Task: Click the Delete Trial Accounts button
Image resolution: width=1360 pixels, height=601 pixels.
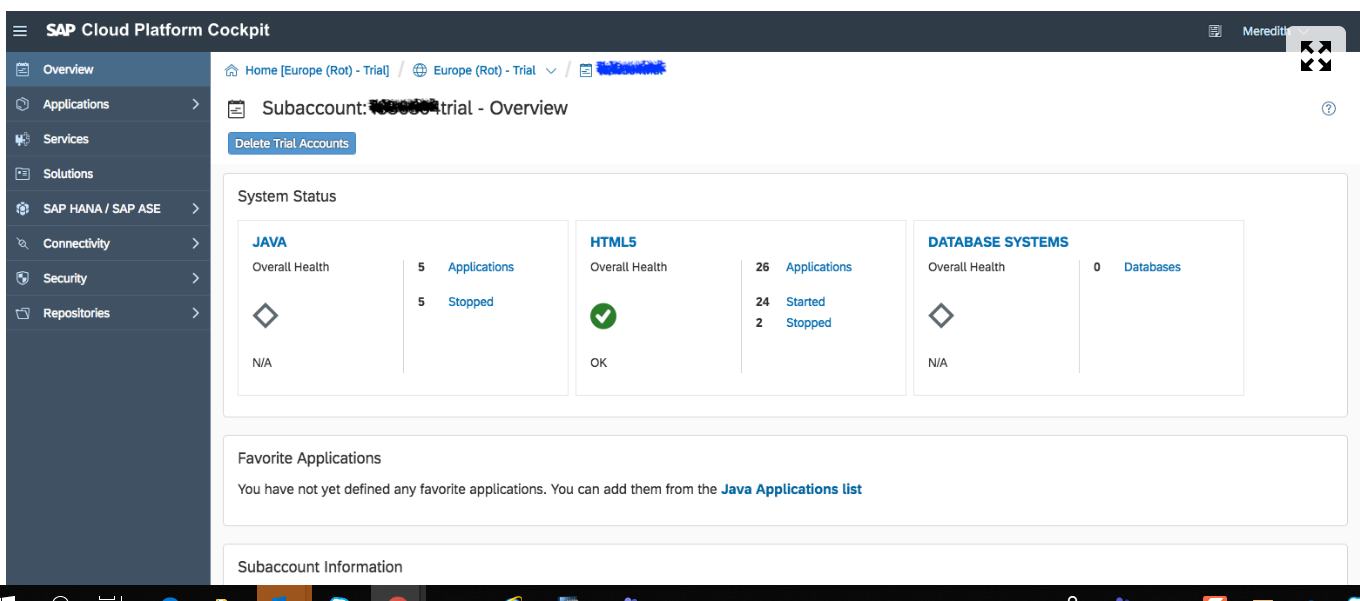Action: (292, 144)
